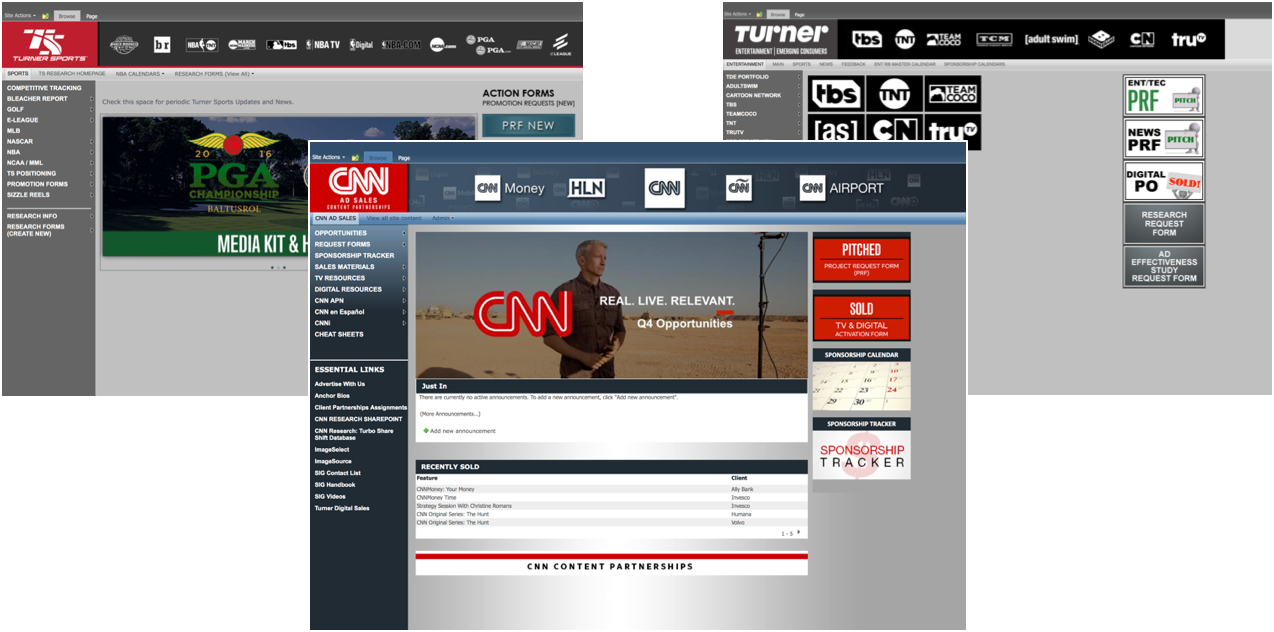Click the CNN Ad Sales logo

359,187
